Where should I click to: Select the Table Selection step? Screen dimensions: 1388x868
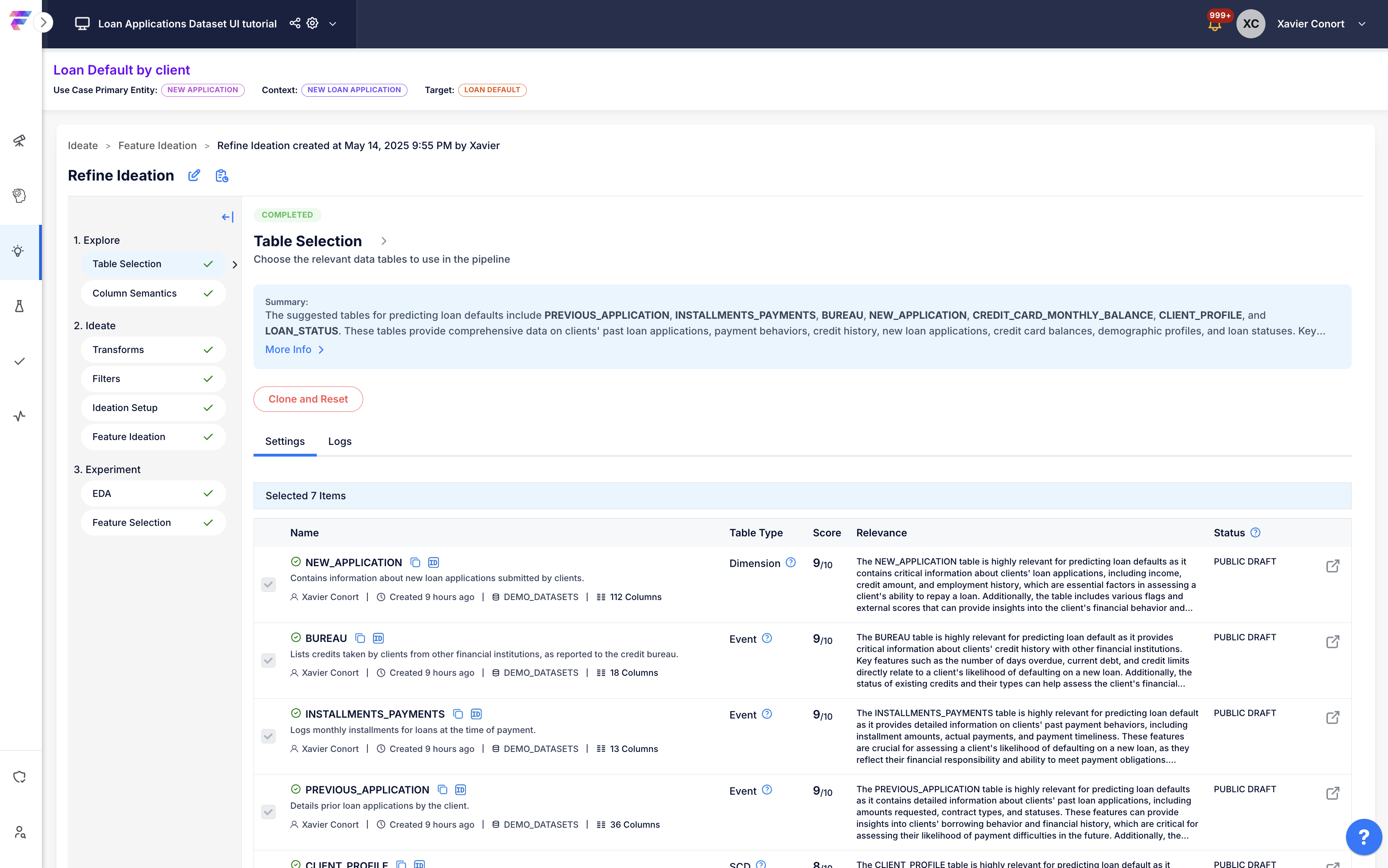pos(153,264)
